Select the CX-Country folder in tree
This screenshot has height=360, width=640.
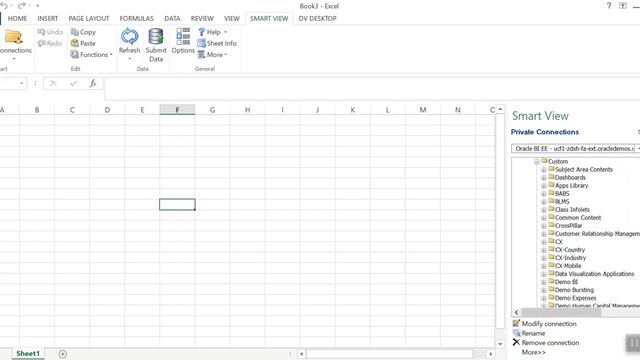click(x=570, y=250)
